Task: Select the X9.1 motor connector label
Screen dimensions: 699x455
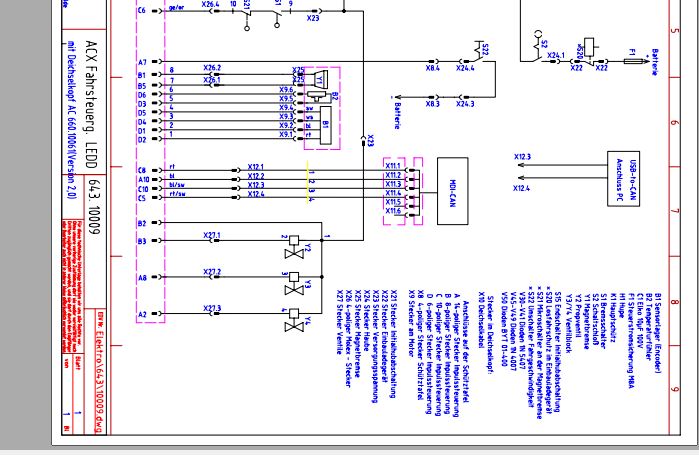Action: pyautogui.click(x=286, y=134)
